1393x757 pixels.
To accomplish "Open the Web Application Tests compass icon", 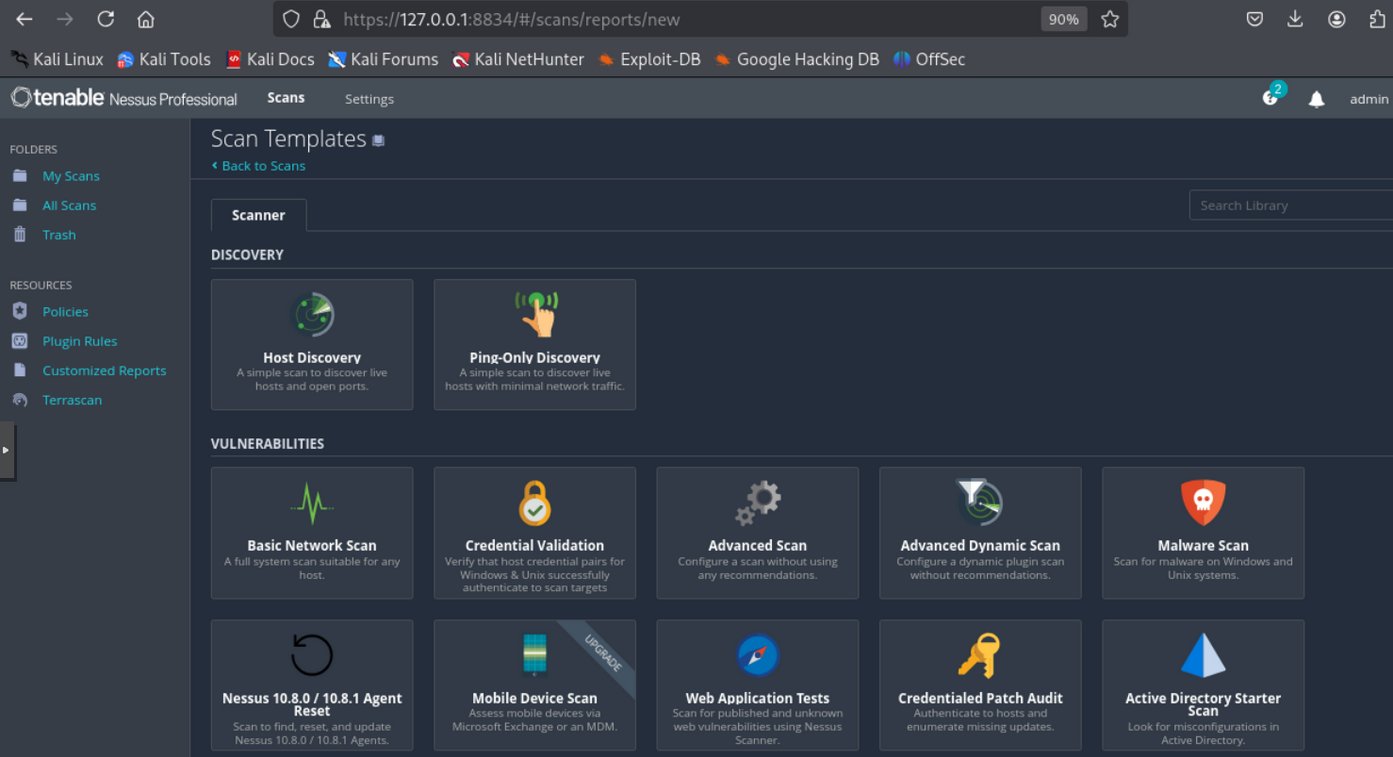I will point(758,656).
